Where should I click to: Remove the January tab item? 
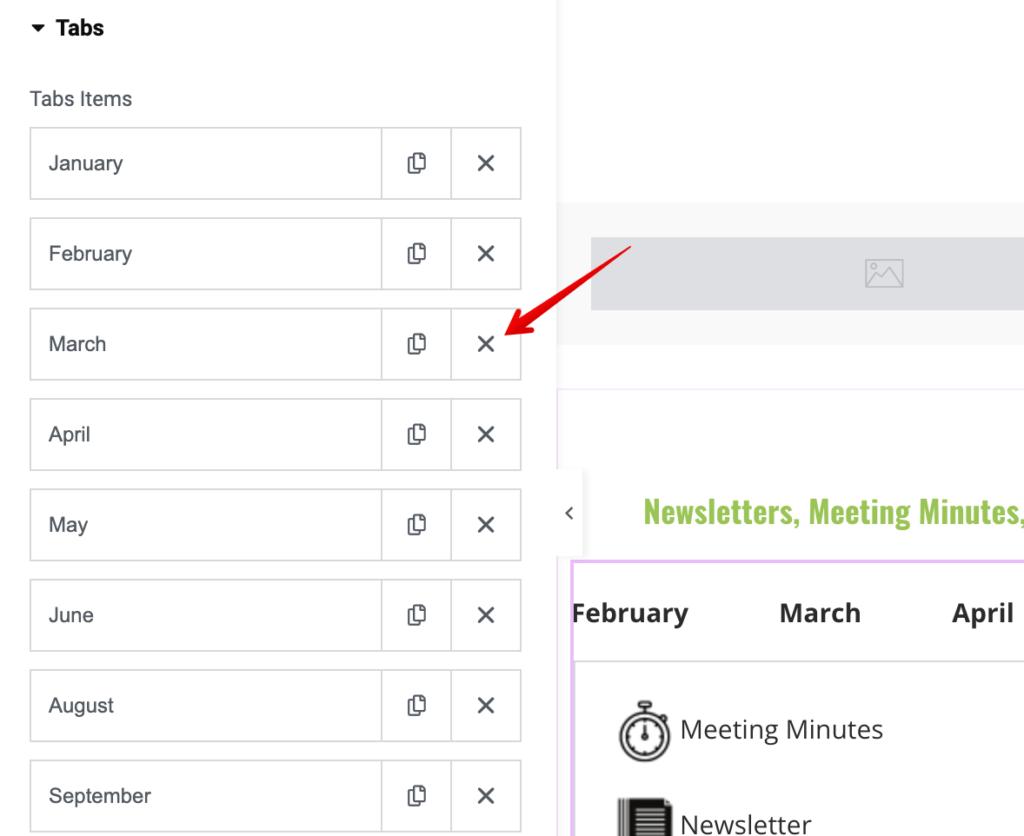[486, 163]
